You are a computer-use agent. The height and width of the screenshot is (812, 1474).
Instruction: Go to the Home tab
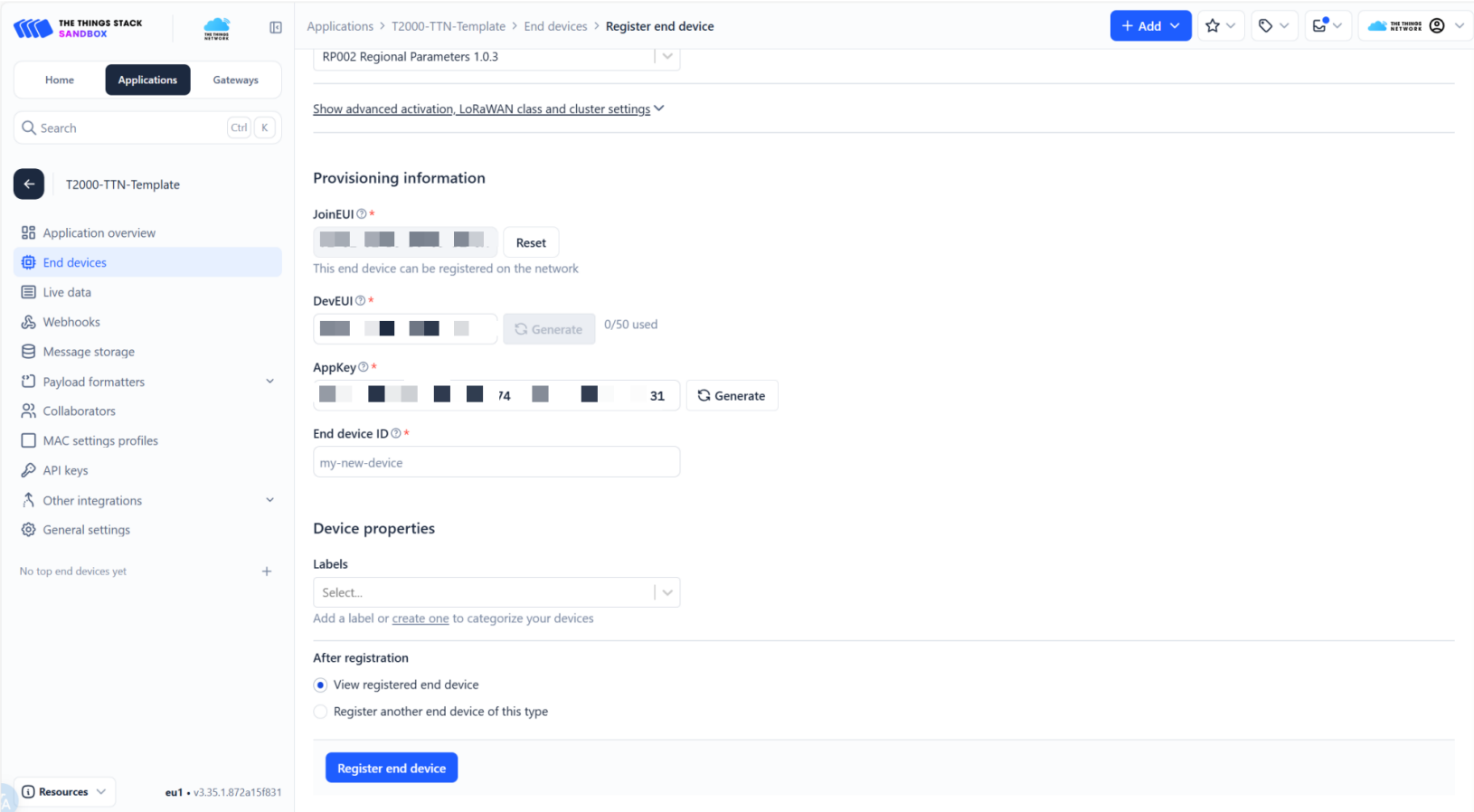pyautogui.click(x=60, y=80)
